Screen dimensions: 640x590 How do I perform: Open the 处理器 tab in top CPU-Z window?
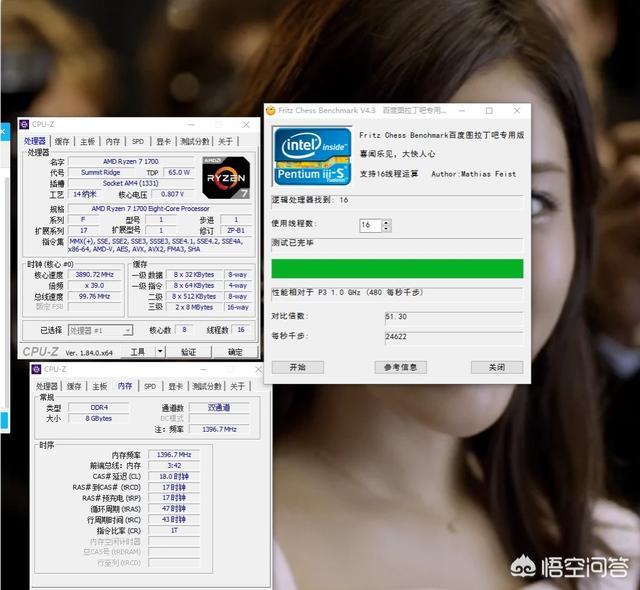tap(35, 141)
